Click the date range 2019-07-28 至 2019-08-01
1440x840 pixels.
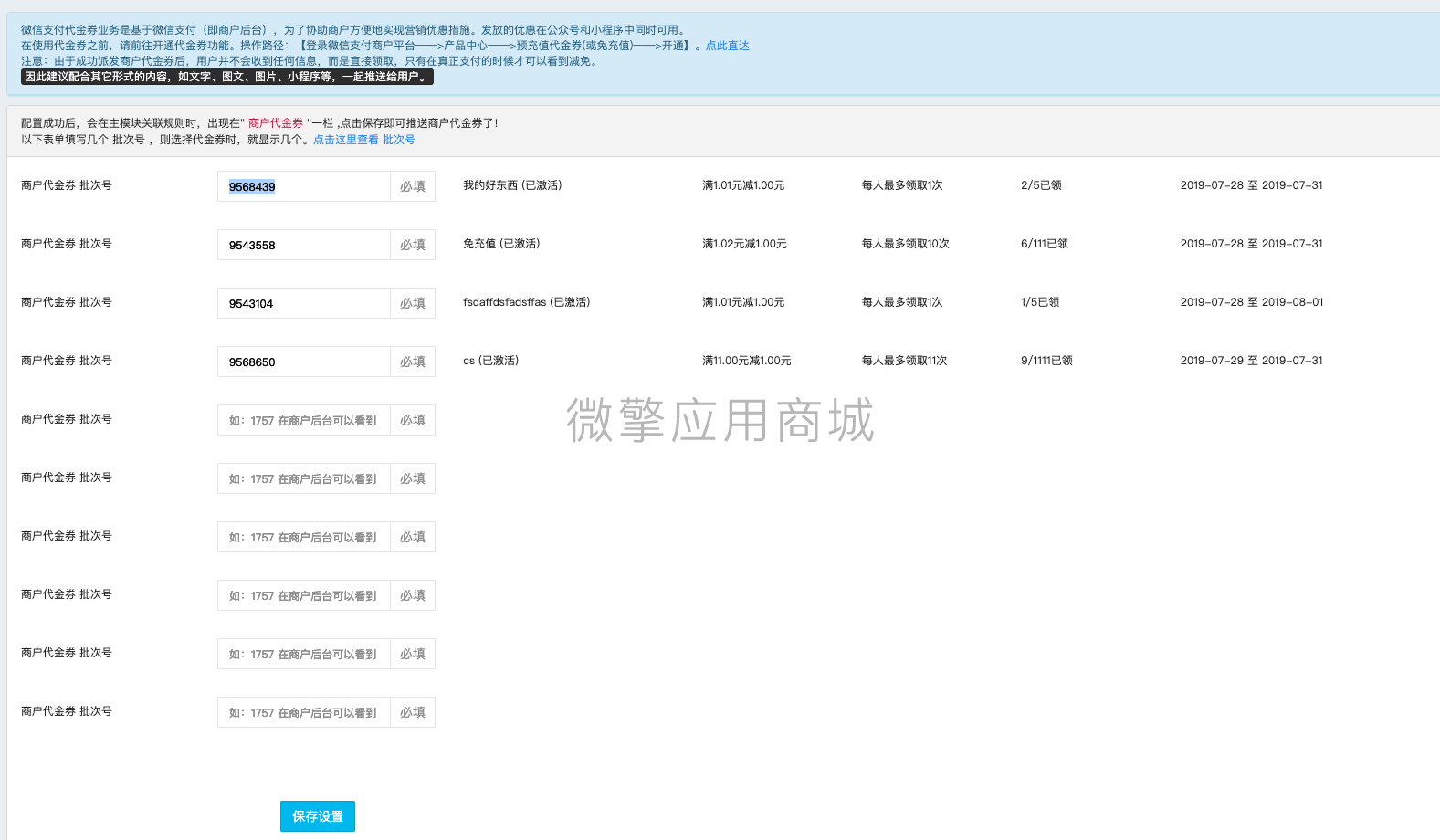[1251, 302]
